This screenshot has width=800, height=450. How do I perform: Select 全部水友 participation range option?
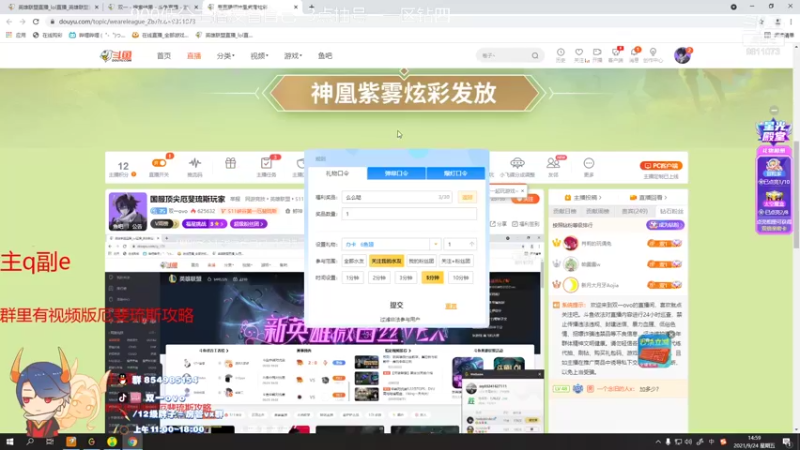pyautogui.click(x=354, y=261)
